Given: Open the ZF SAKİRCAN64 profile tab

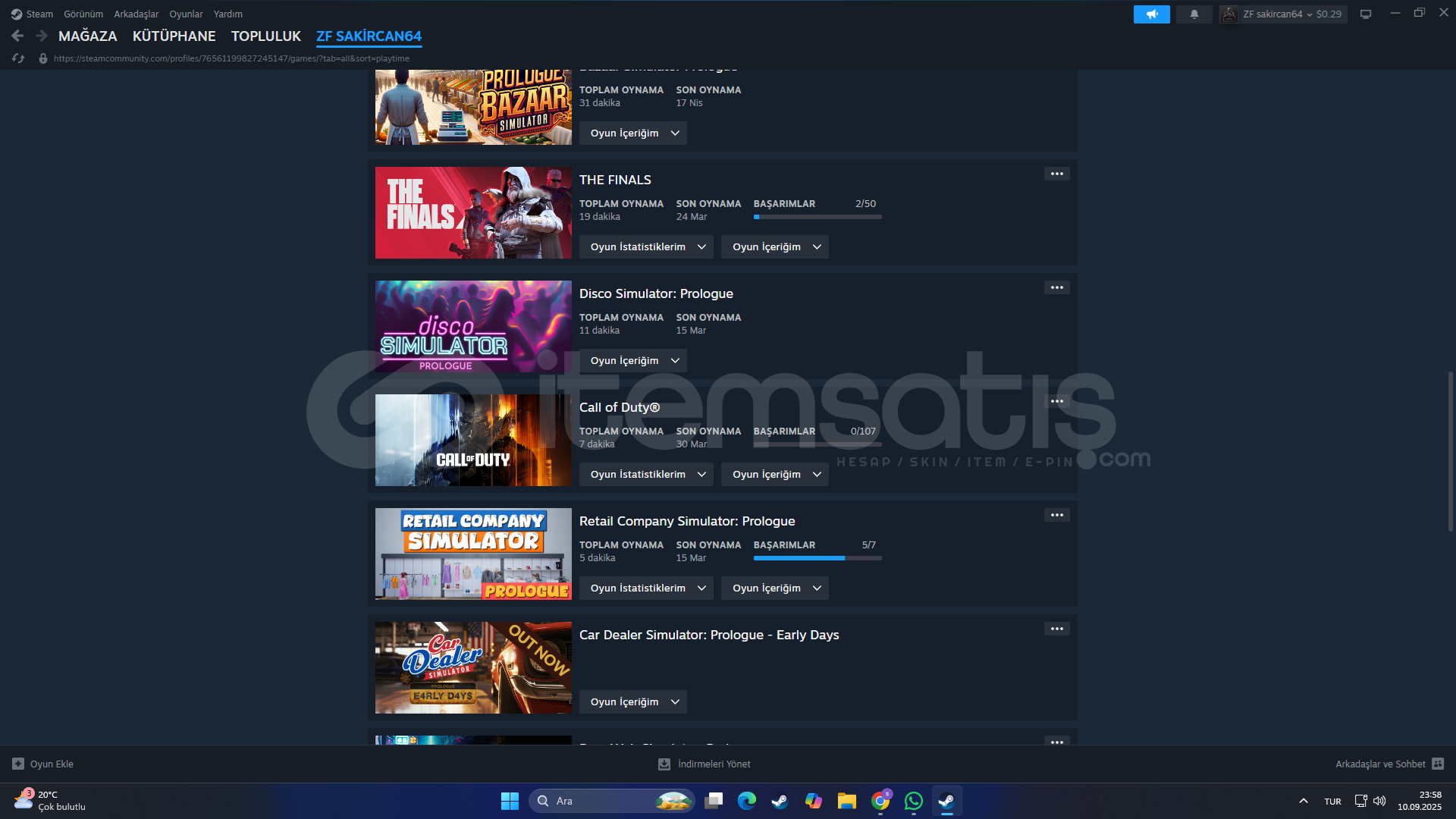Looking at the screenshot, I should tap(369, 36).
